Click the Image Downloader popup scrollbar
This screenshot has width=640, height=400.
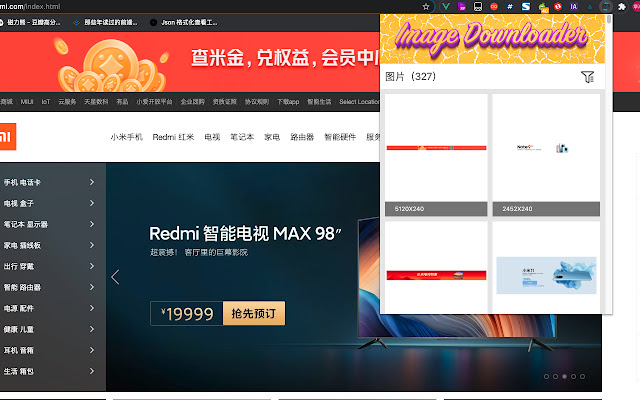609,19
